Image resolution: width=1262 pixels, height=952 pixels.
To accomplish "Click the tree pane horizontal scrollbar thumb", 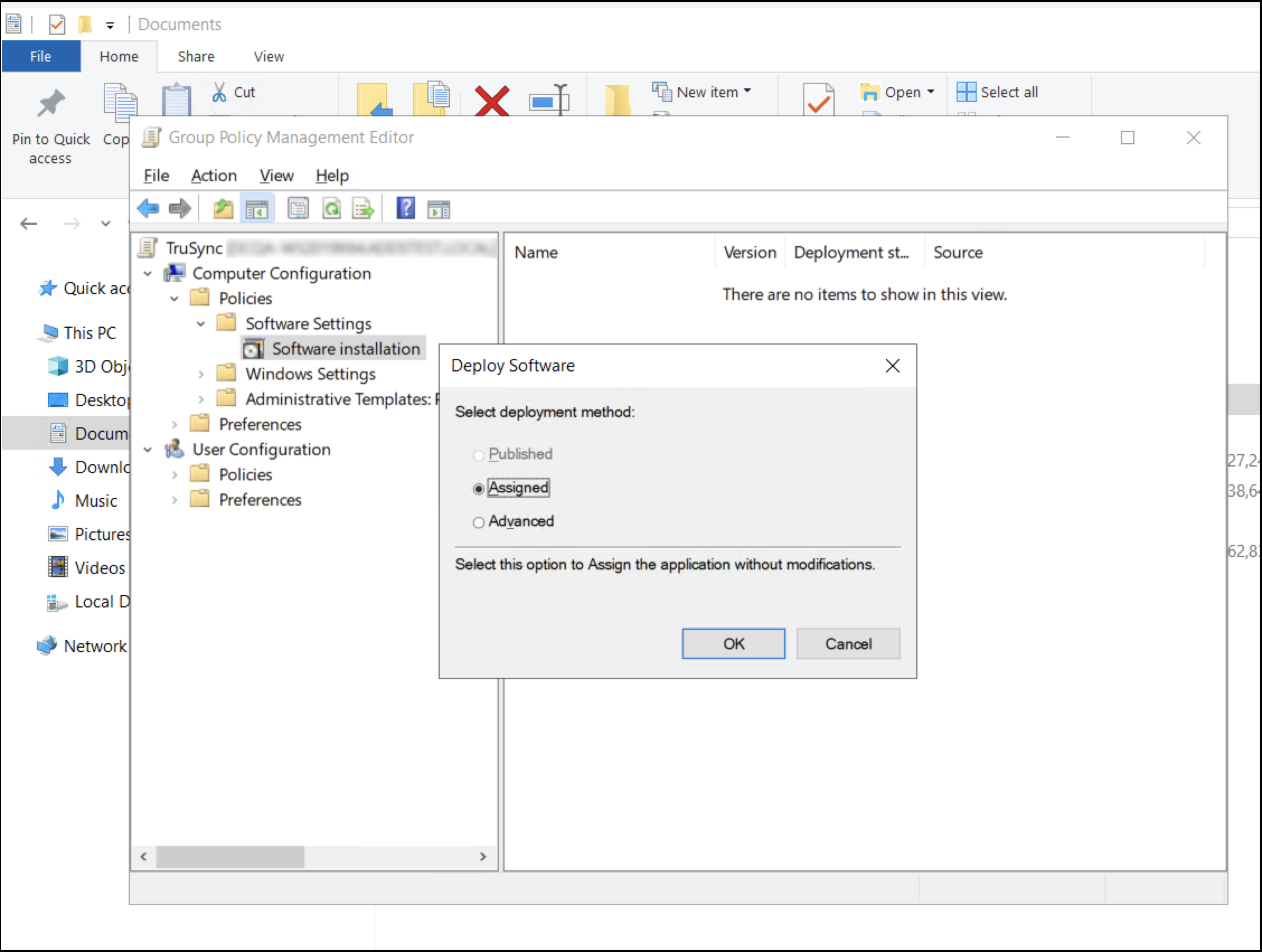I will 230,856.
